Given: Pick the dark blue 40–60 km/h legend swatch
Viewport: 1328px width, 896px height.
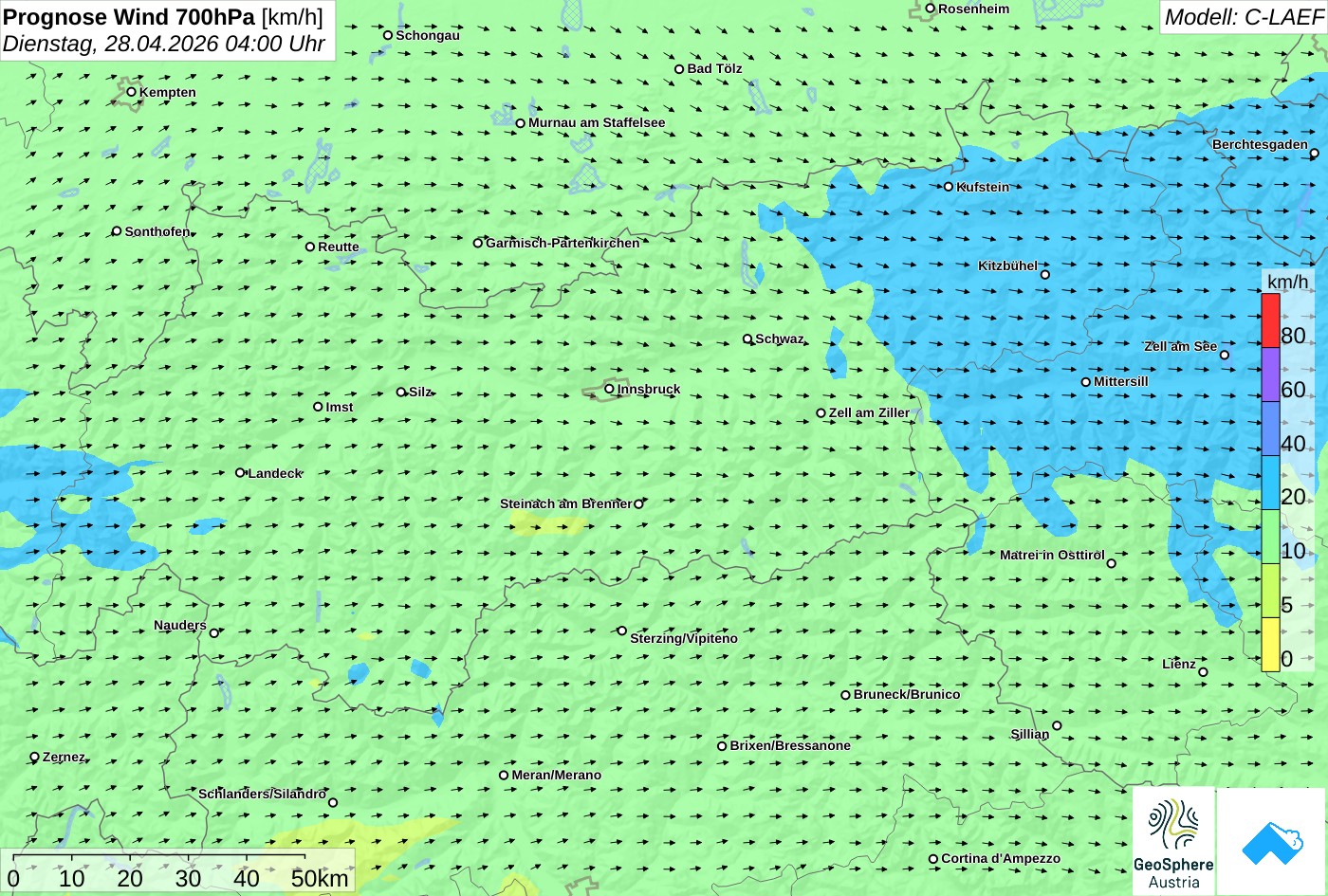Looking at the screenshot, I should tap(1270, 430).
